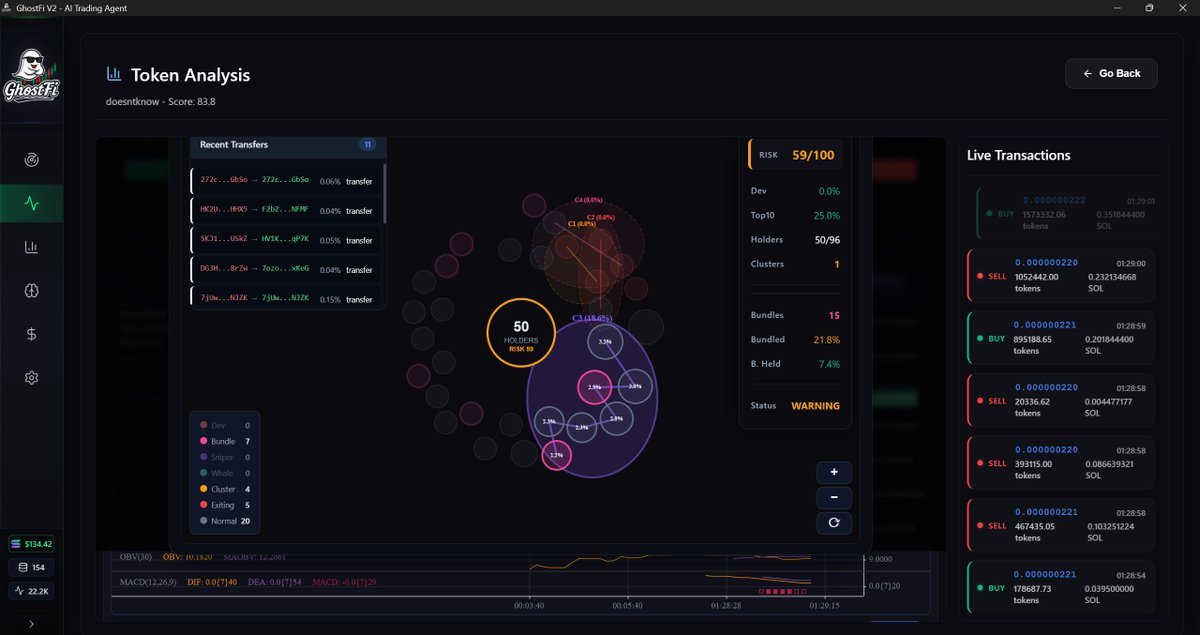Open the 272c...GbSo transfer row
This screenshot has height=635, width=1200.
[285, 181]
